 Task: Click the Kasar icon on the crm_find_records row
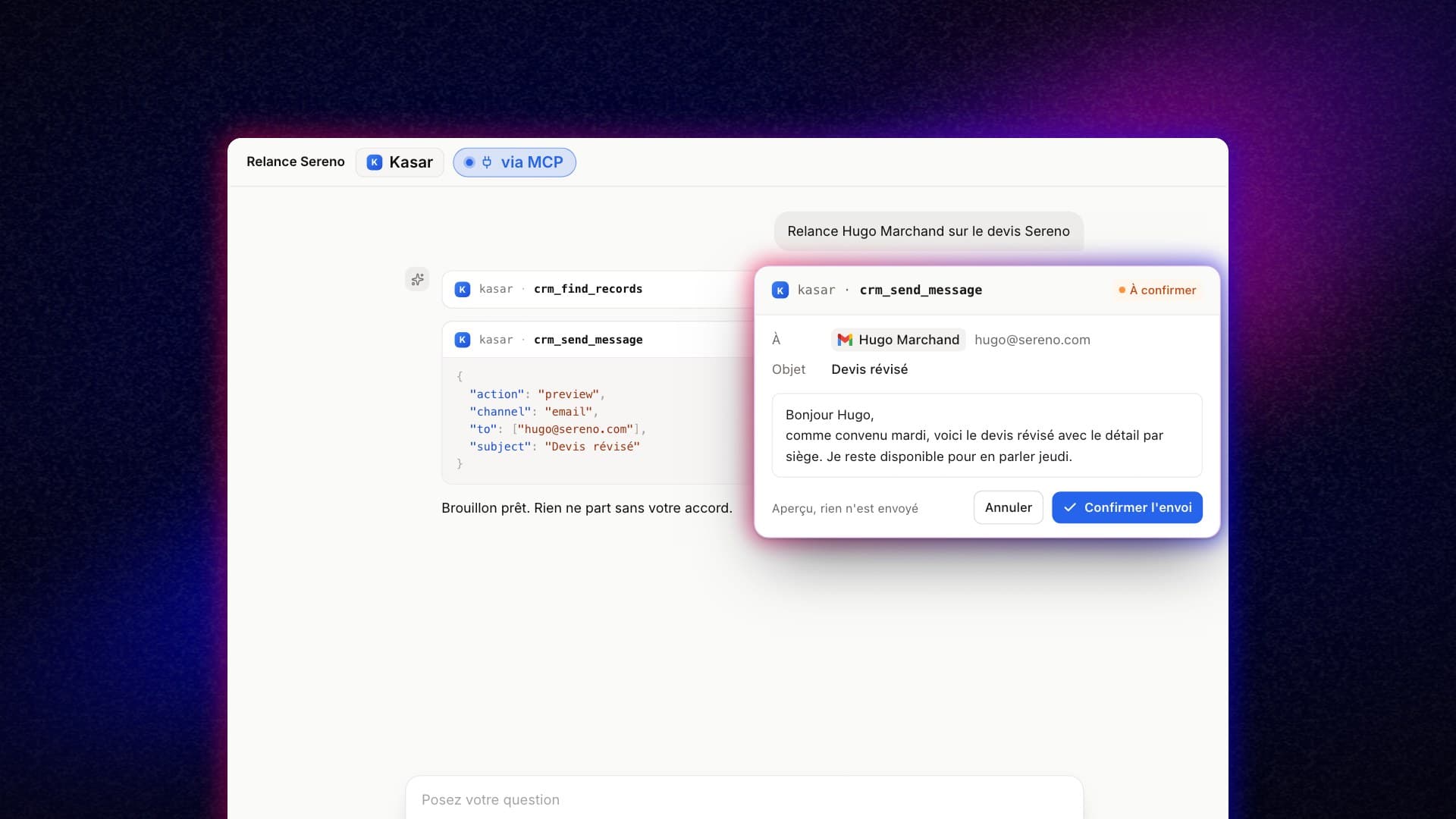tap(462, 289)
